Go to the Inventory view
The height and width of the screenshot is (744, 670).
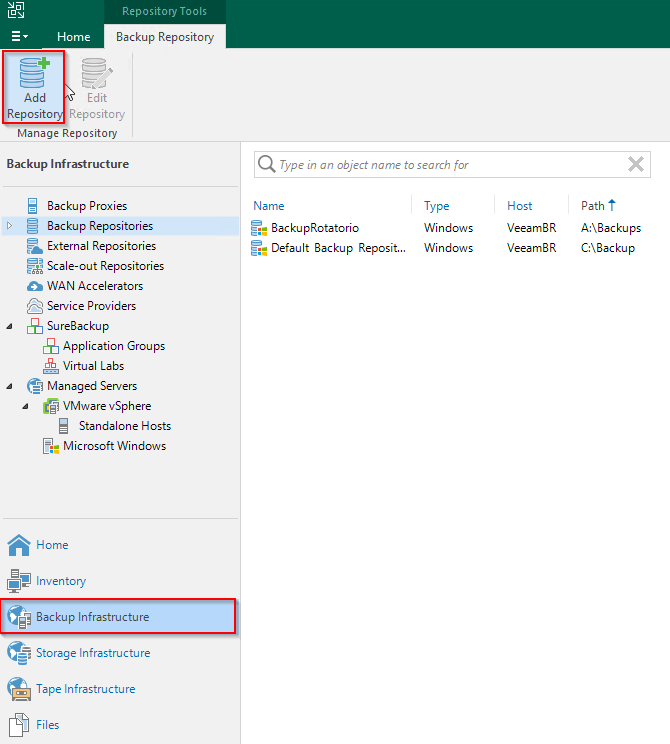point(60,581)
